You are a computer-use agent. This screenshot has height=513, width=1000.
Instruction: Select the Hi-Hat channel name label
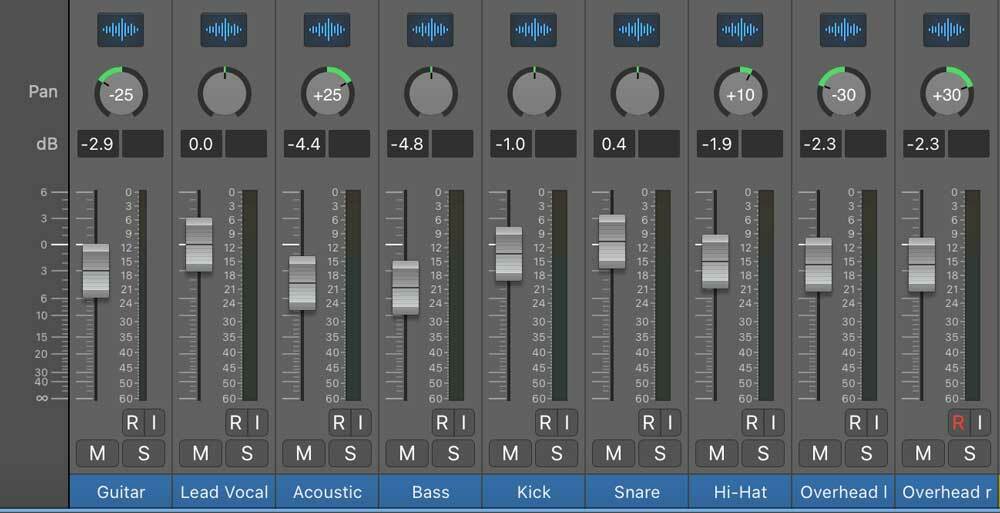[740, 492]
